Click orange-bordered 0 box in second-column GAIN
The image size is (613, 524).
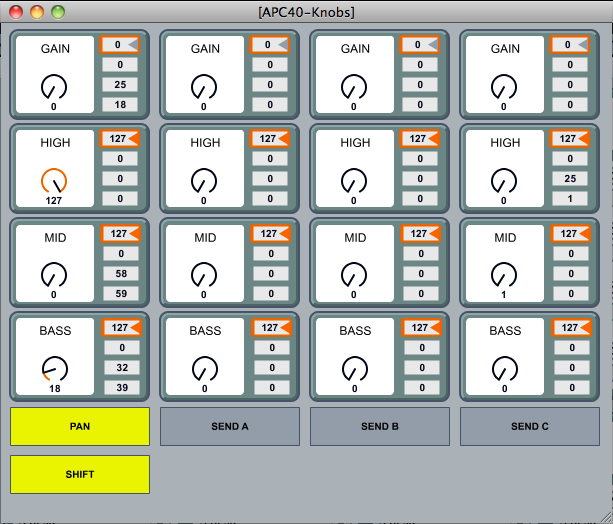(x=270, y=45)
